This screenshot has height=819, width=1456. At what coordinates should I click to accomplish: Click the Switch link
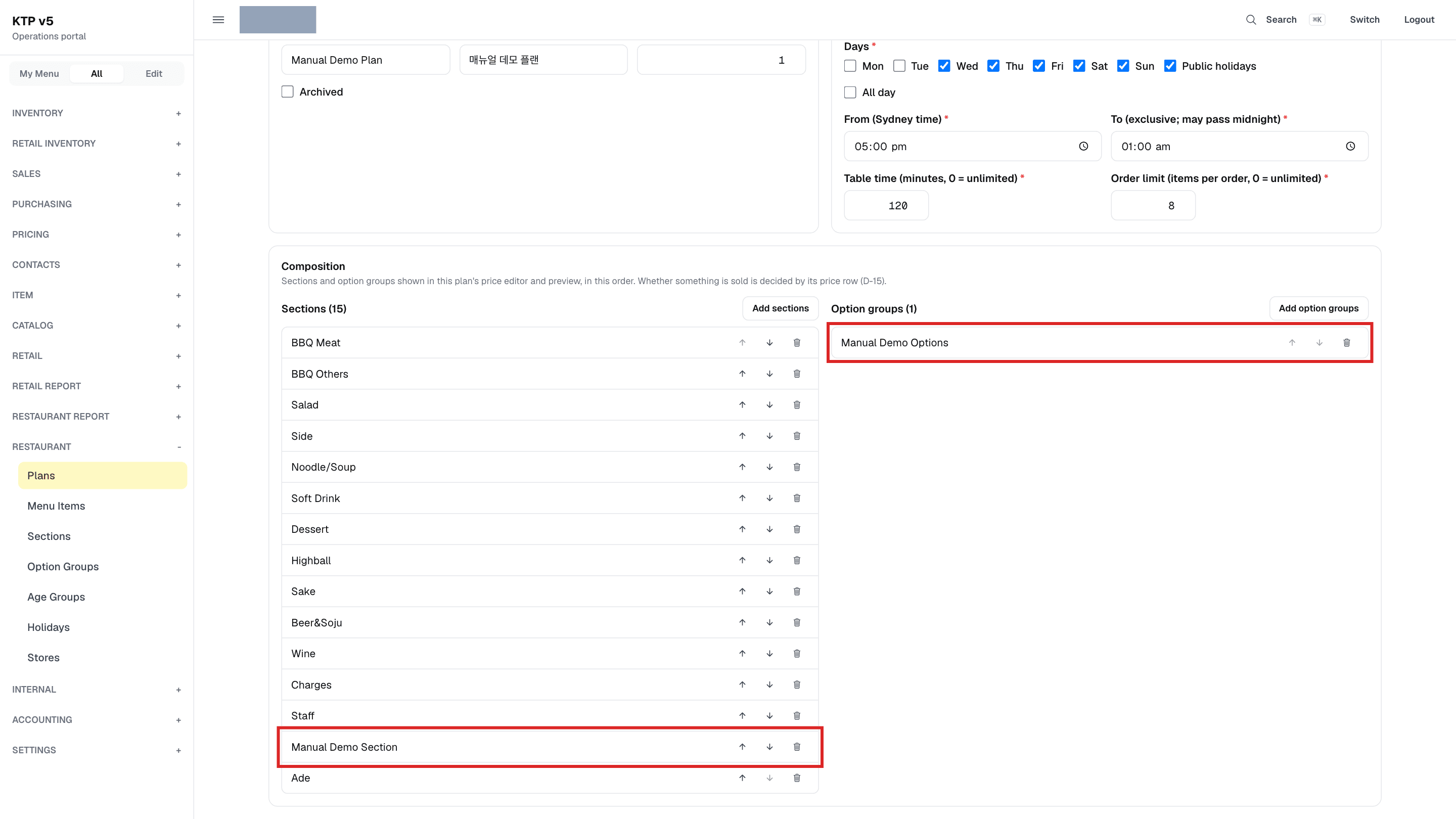click(1364, 20)
